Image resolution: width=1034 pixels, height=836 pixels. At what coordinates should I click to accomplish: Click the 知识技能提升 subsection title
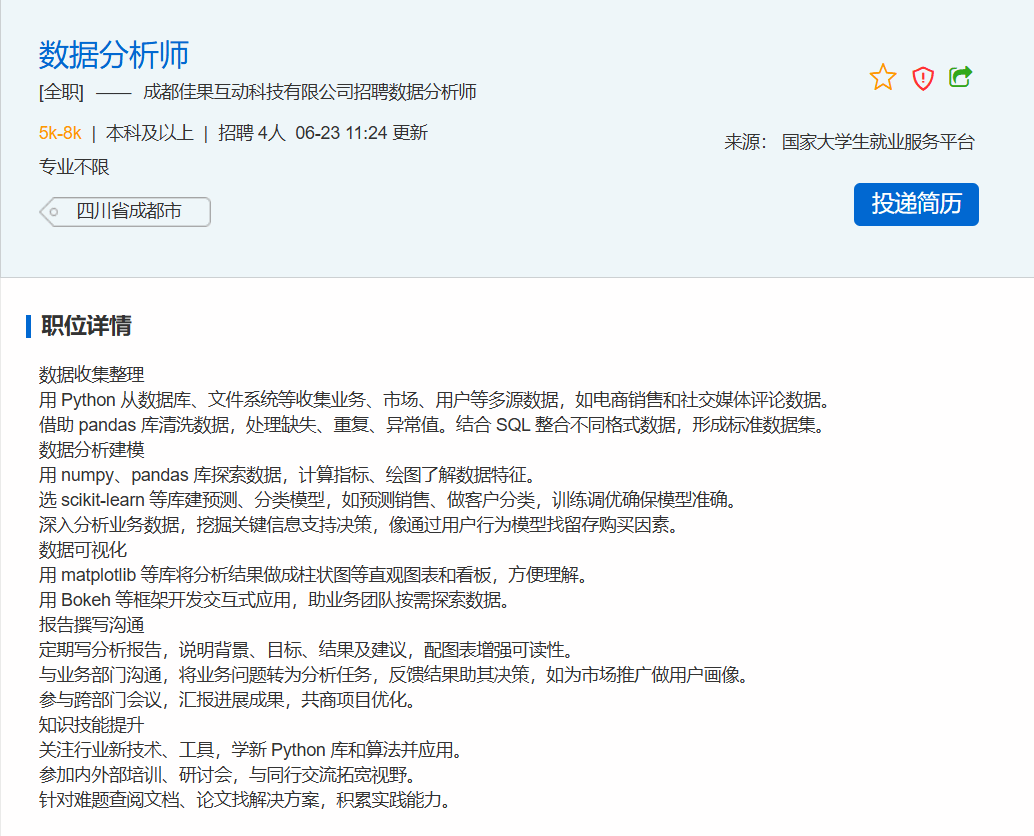[92, 725]
